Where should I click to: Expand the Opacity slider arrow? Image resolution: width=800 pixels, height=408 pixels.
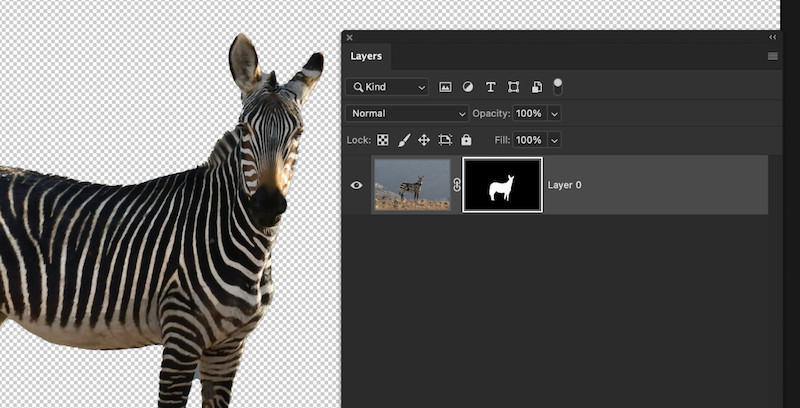click(x=555, y=114)
